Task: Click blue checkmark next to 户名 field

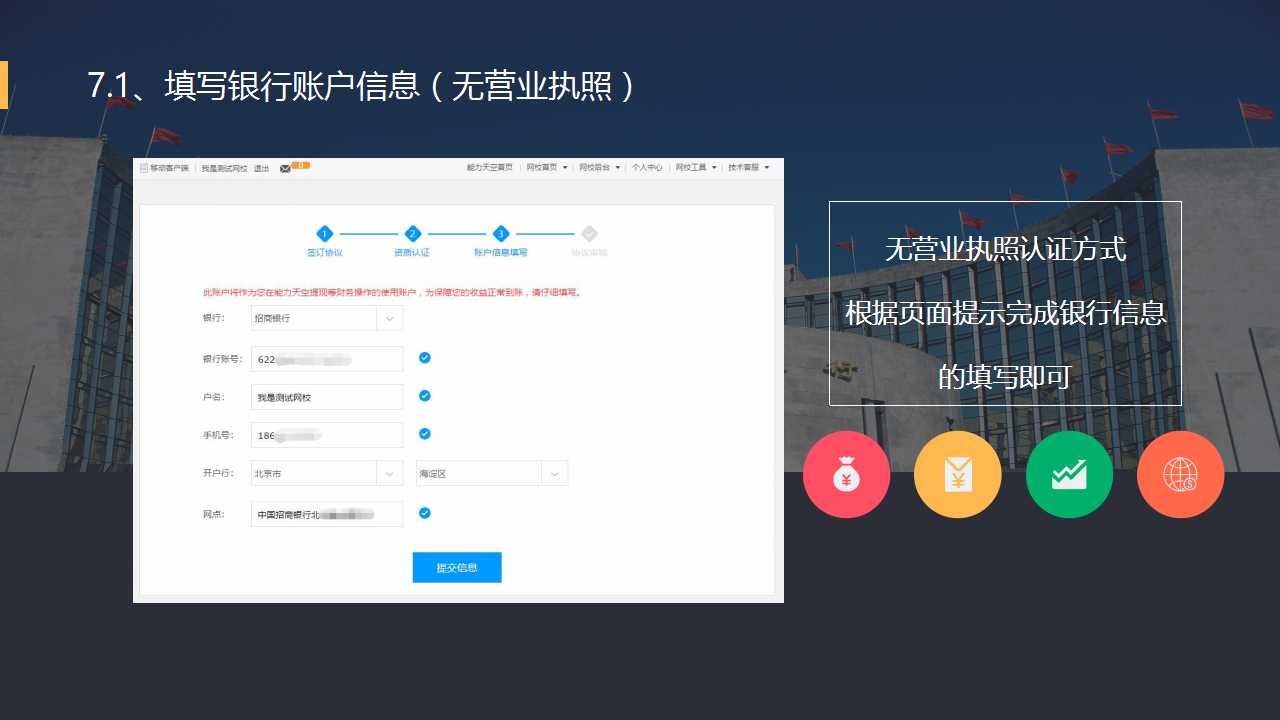Action: tap(425, 396)
